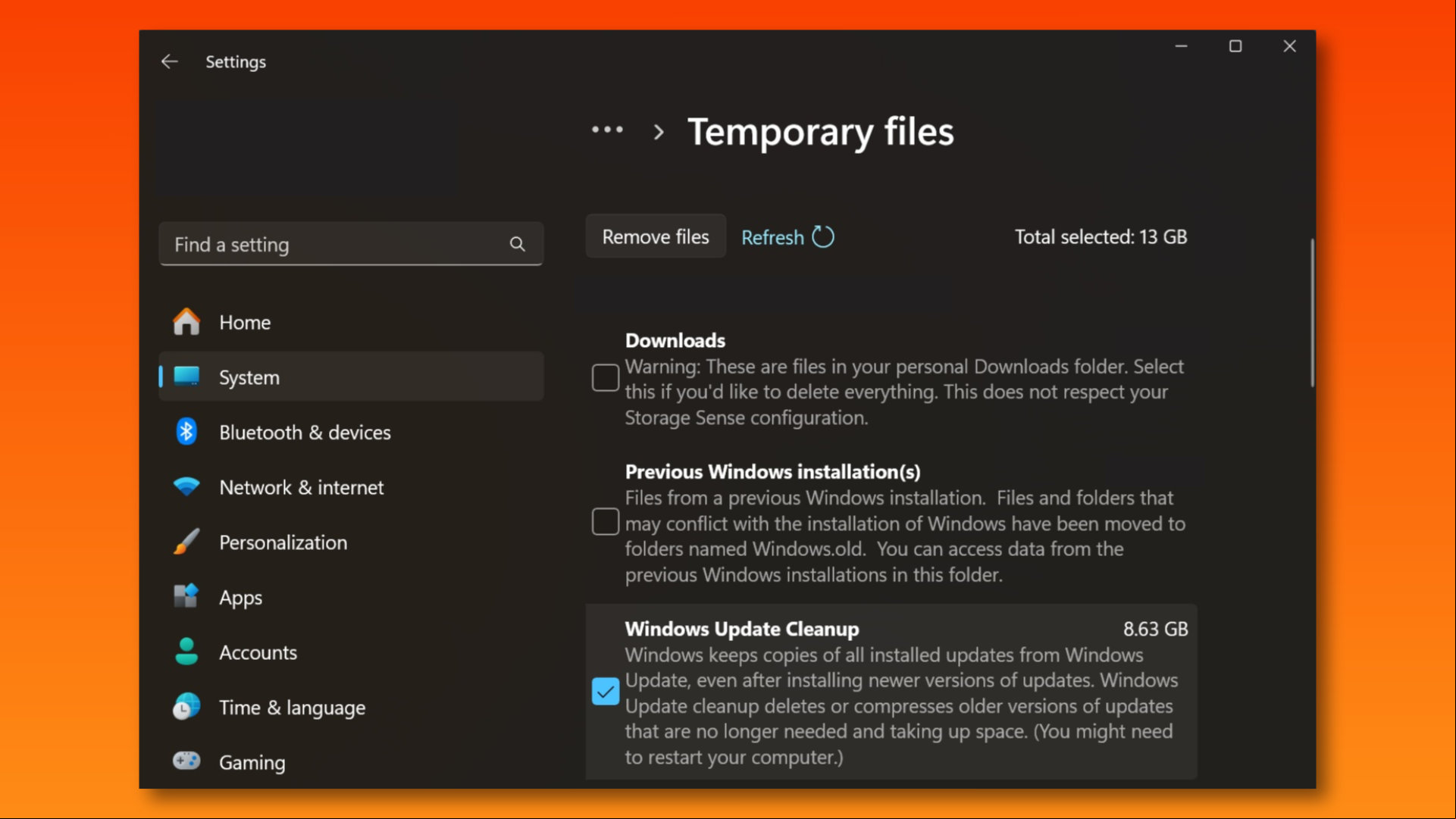Open the Accounts person icon
Image resolution: width=1456 pixels, height=819 pixels.
coord(186,652)
